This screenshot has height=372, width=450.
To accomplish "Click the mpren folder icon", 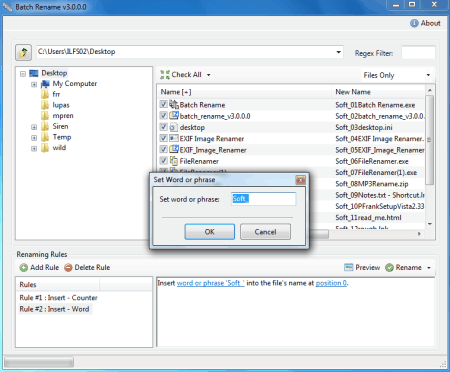I will coord(45,116).
